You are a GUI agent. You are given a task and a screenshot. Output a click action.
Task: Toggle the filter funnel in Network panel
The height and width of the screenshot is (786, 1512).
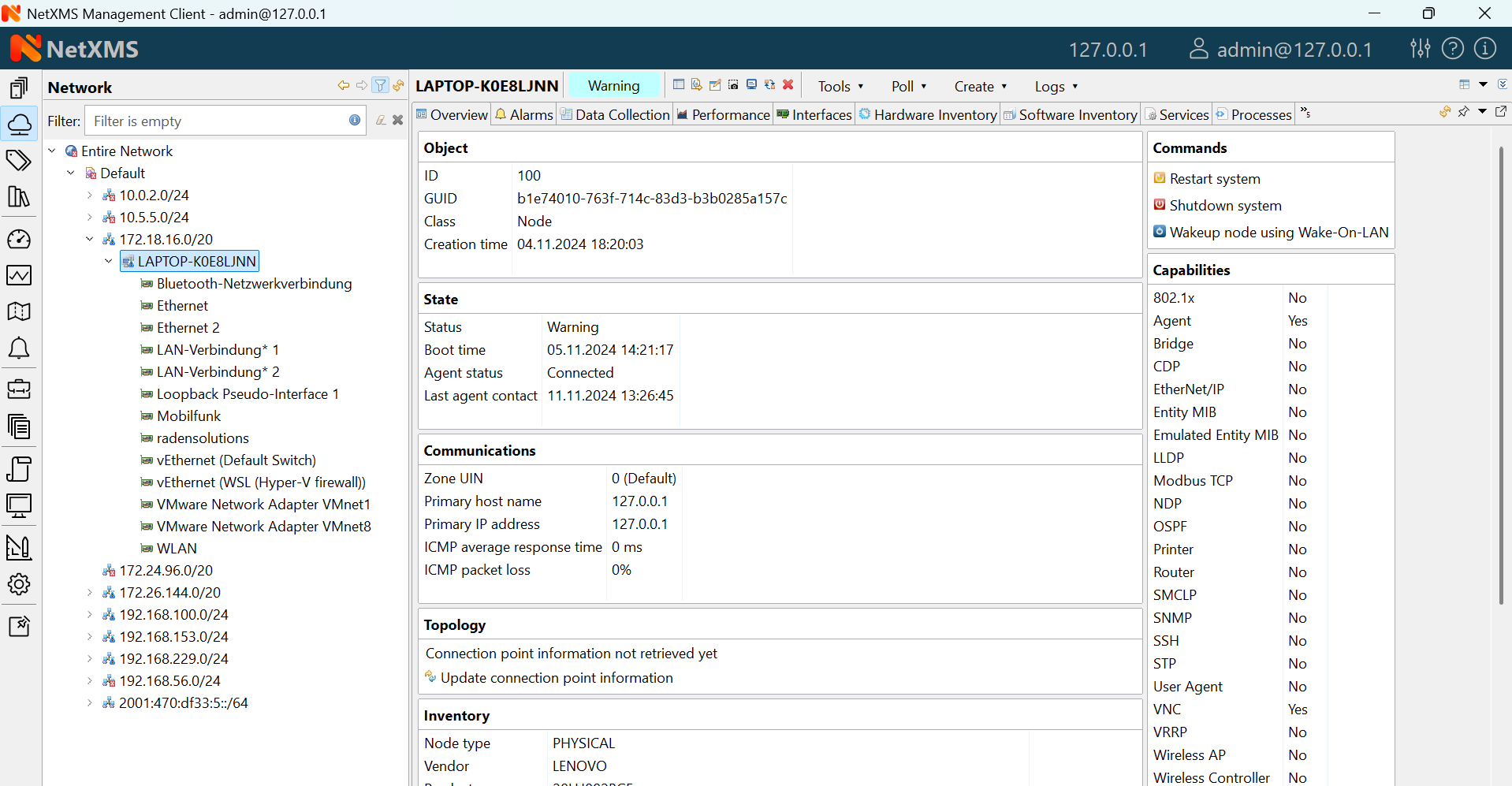pyautogui.click(x=381, y=86)
